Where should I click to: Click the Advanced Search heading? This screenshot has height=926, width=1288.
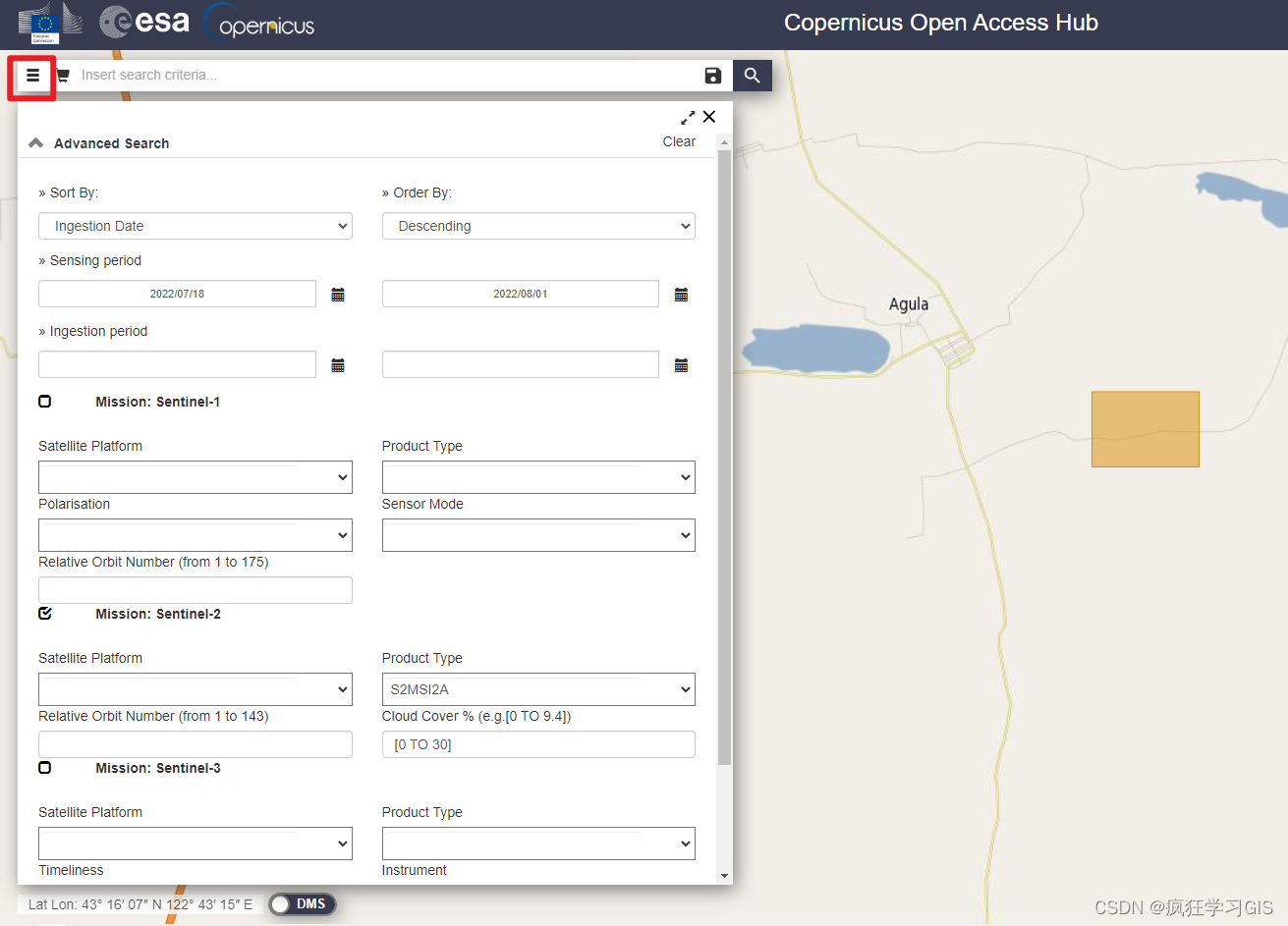[112, 143]
